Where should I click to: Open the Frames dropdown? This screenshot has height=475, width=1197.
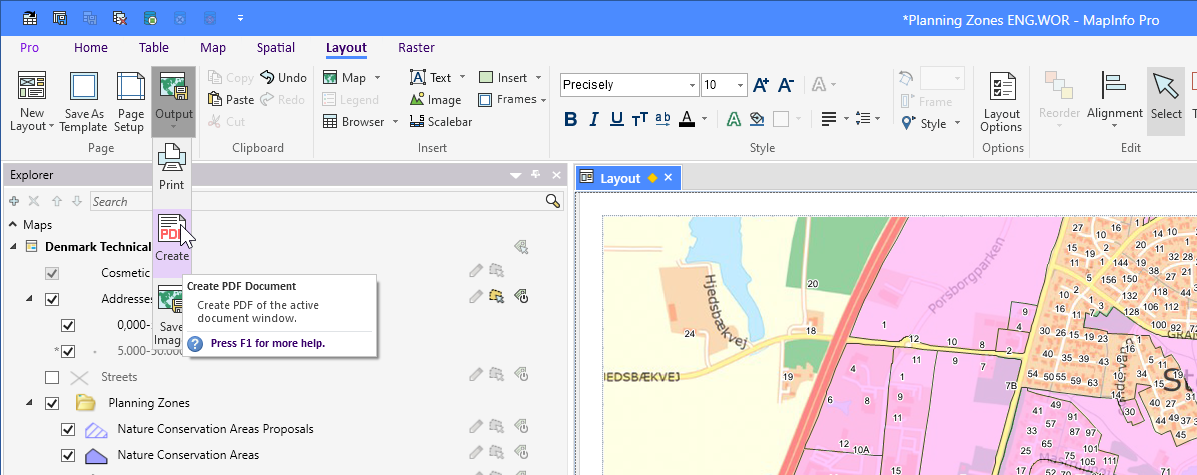(543, 99)
